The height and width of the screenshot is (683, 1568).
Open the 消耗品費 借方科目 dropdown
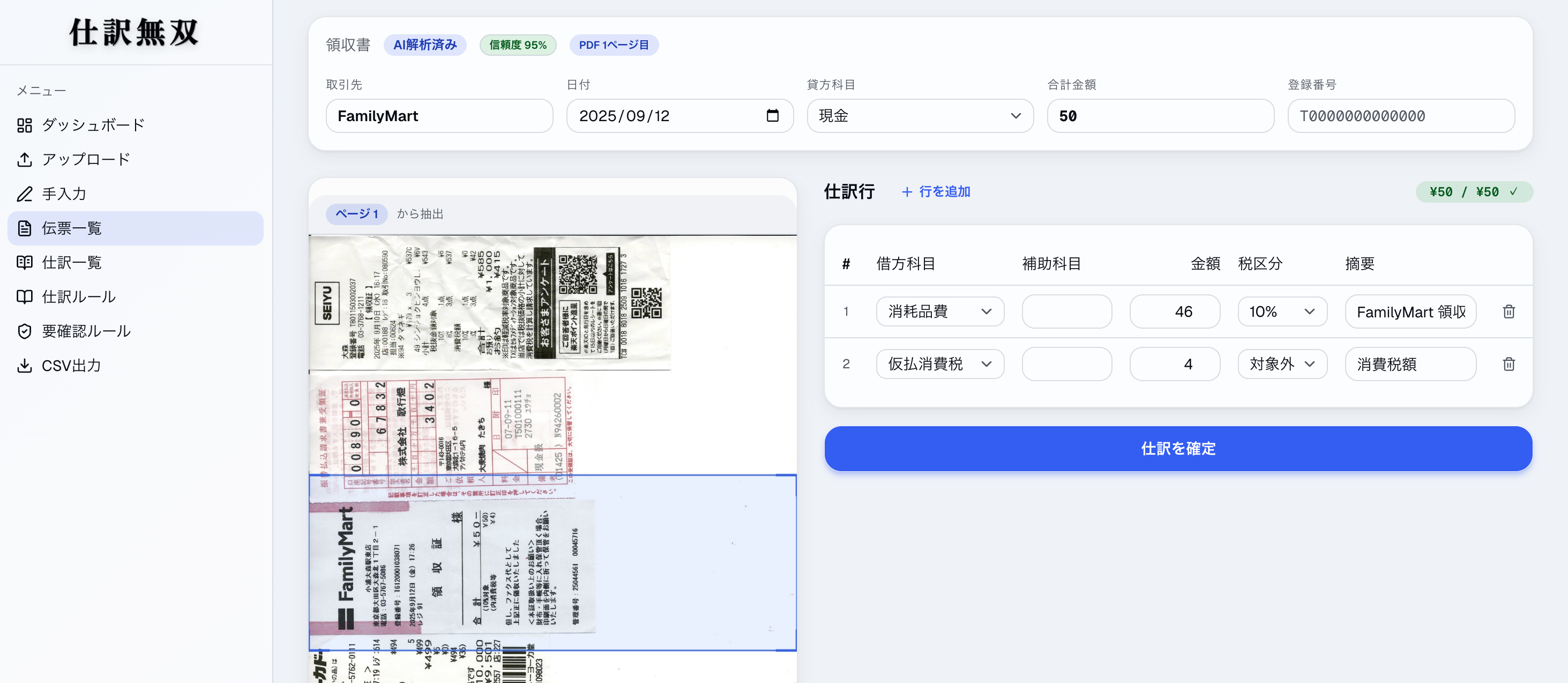point(940,311)
